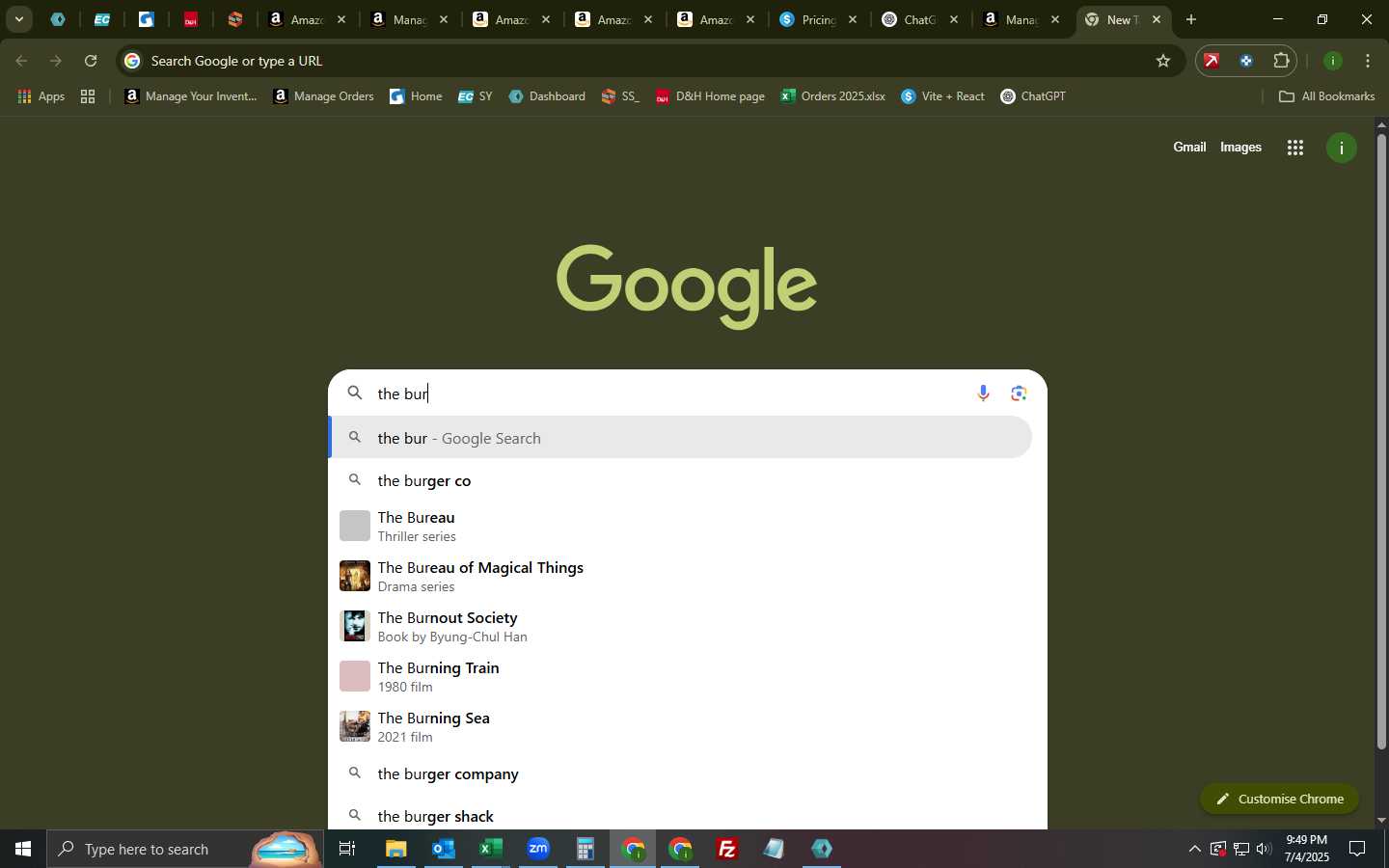Open Google Lens image search icon
Viewport: 1389px width, 868px height.
(x=1019, y=393)
